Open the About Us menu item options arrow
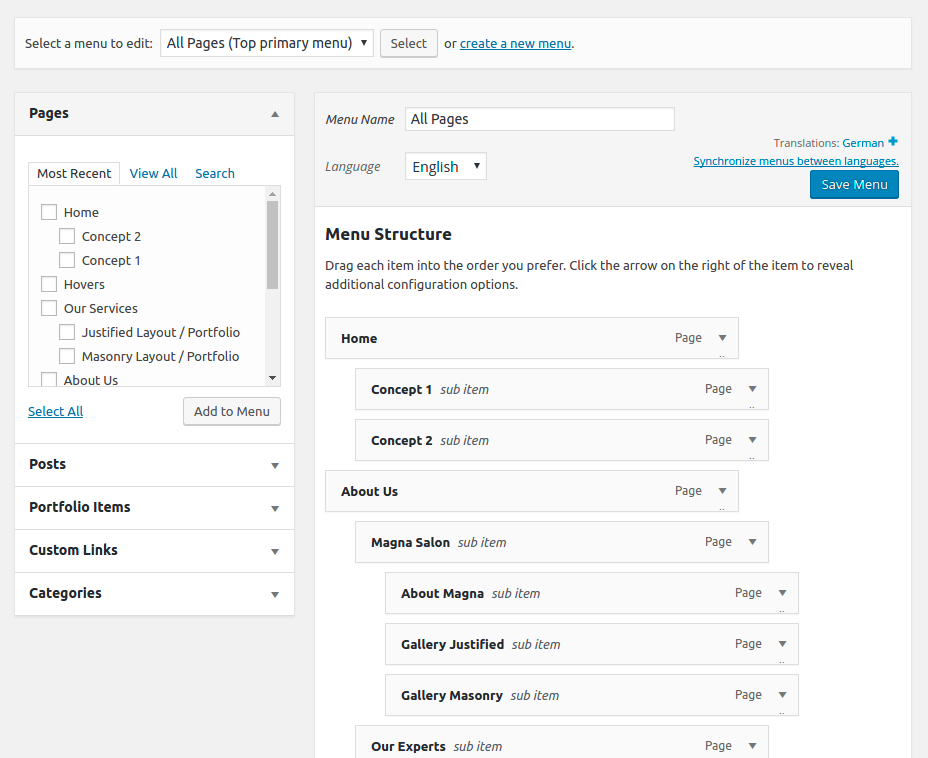 tap(722, 491)
